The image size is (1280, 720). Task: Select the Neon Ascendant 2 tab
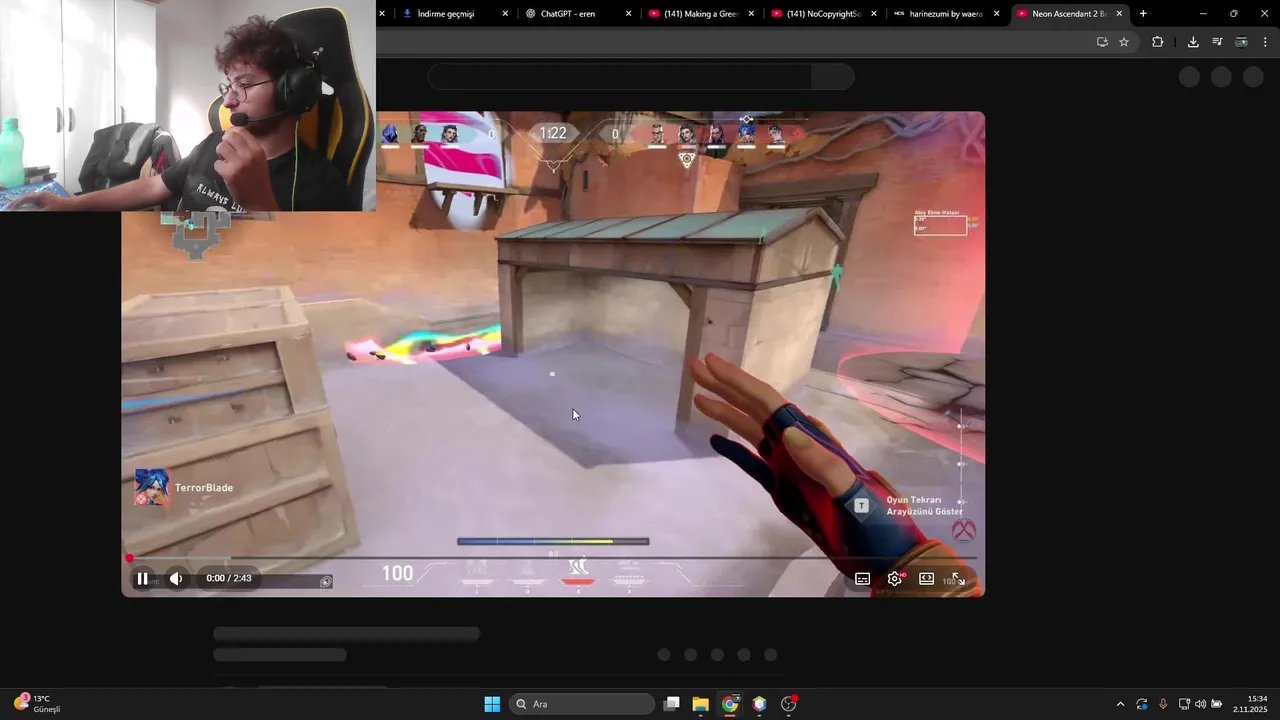1068,14
